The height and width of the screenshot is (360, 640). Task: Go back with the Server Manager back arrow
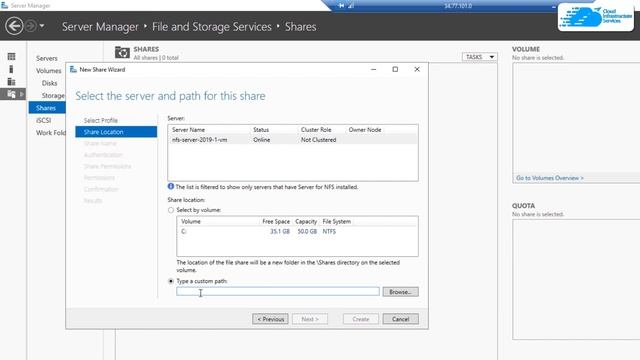(x=14, y=26)
